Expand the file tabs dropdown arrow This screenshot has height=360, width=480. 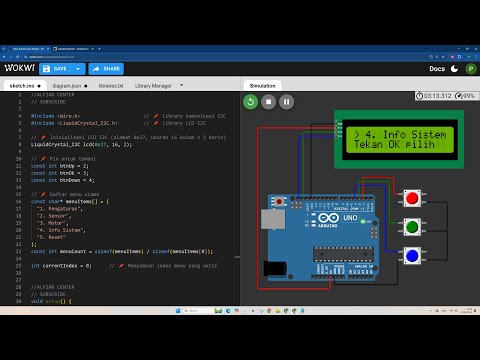[181, 85]
